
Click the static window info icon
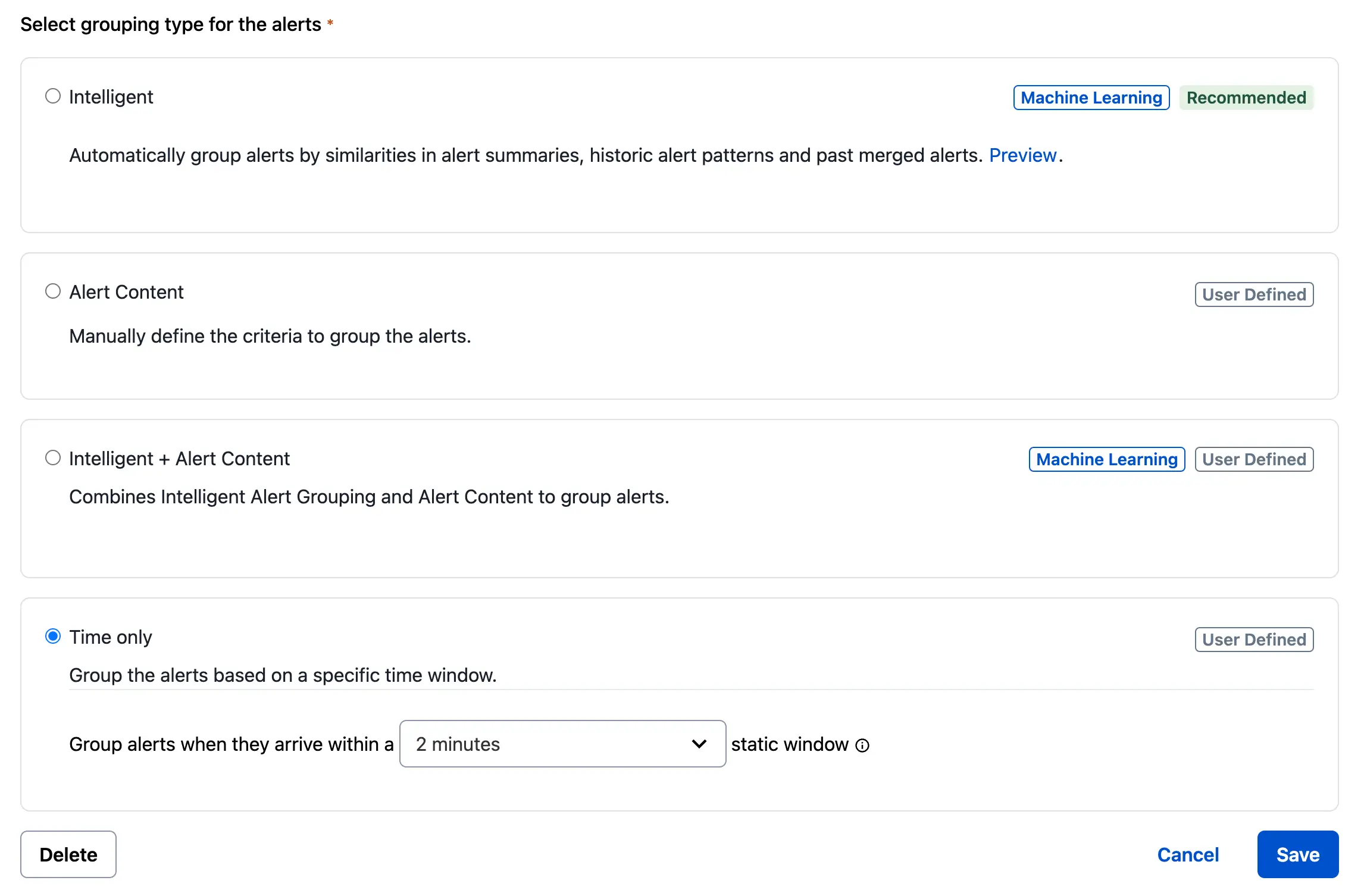coord(862,745)
